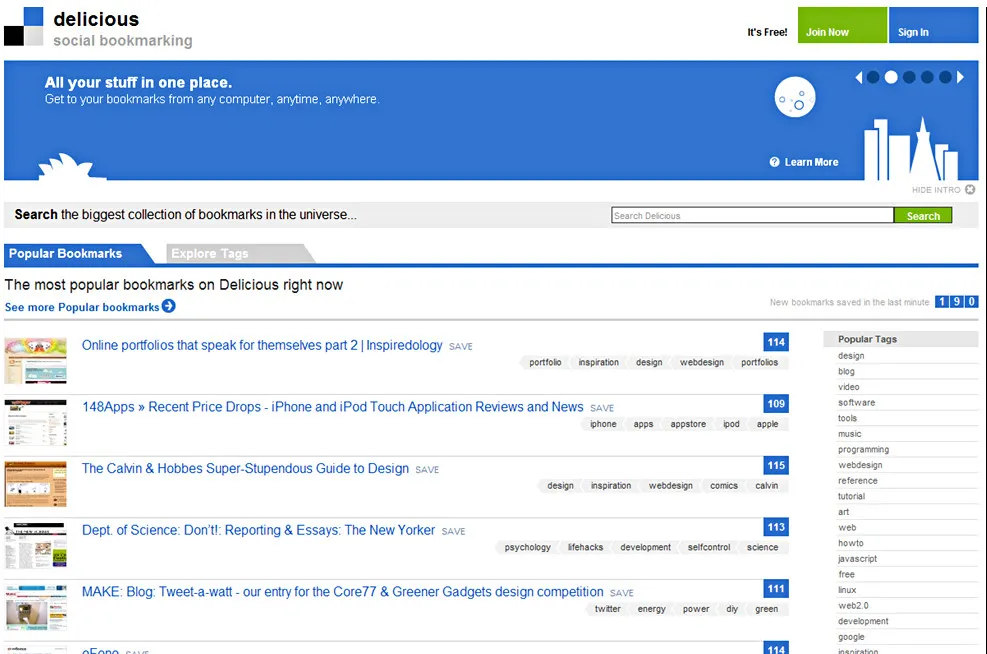Click the Learn More question mark icon
This screenshot has height=654, width=987.
[774, 162]
